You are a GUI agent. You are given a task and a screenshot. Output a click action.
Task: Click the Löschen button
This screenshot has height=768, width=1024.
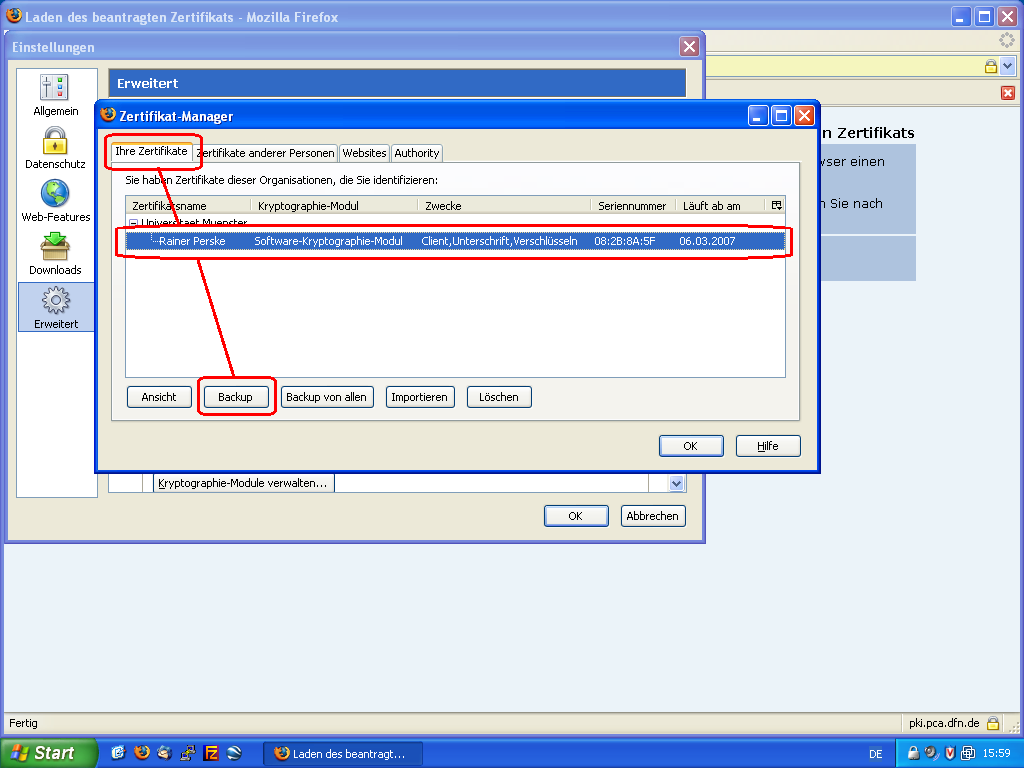click(x=498, y=397)
